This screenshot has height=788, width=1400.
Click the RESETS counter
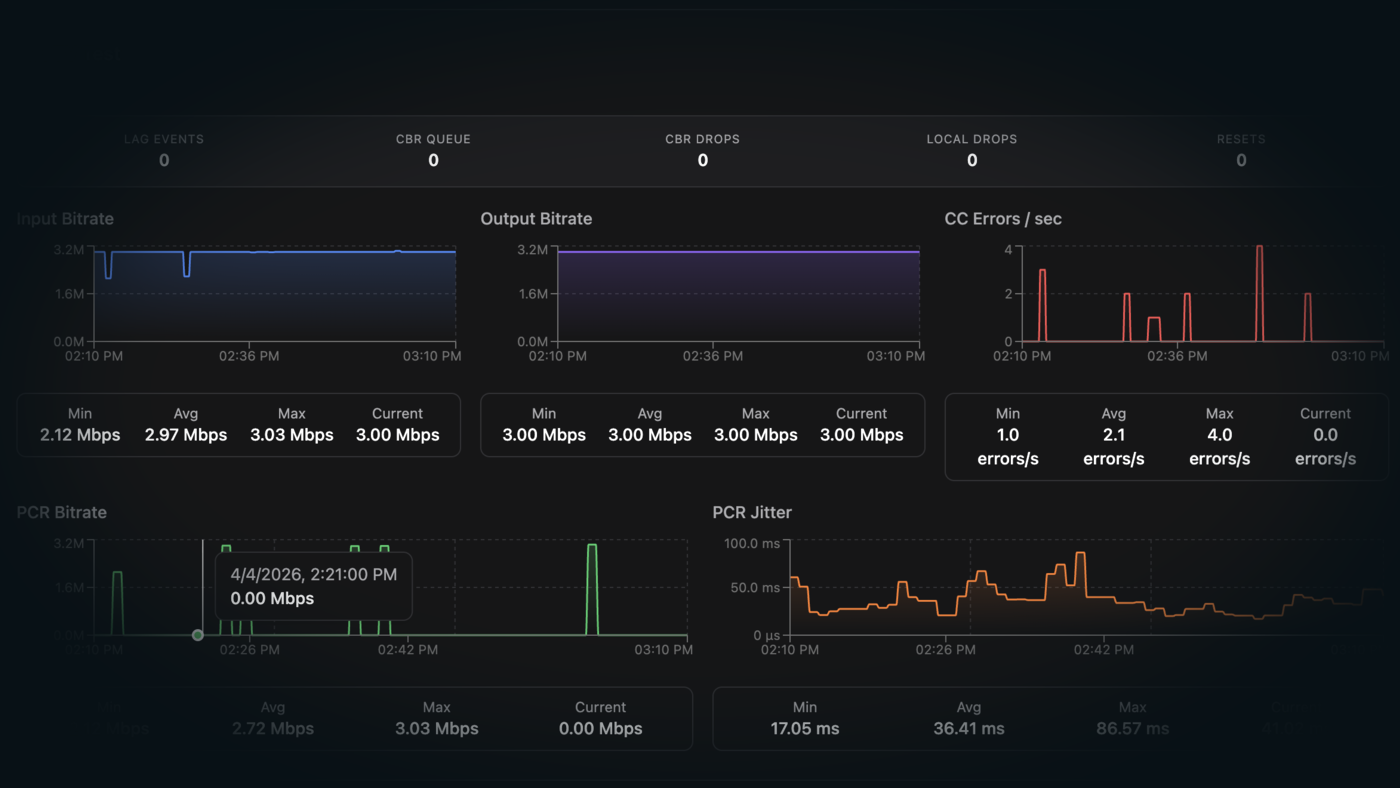[1240, 150]
